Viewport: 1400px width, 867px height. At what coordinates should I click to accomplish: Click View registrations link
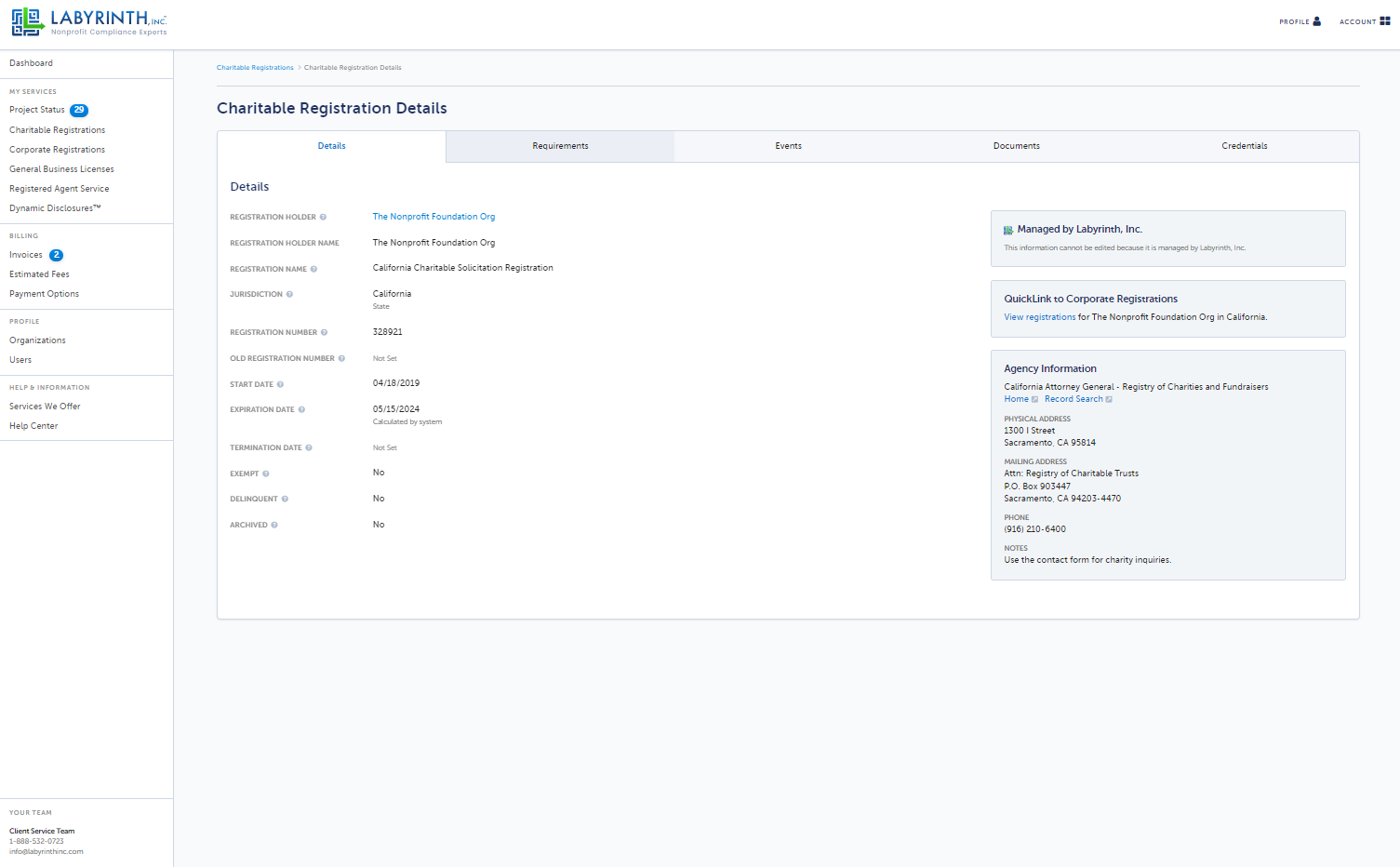[1040, 317]
